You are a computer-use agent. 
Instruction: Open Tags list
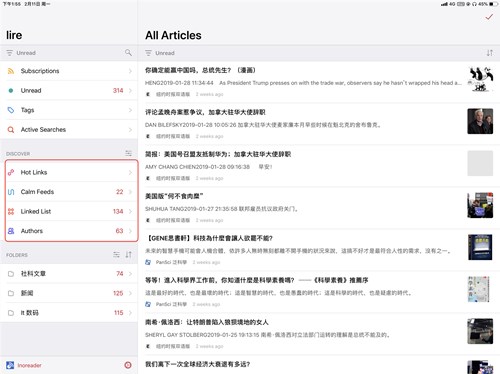point(69,110)
